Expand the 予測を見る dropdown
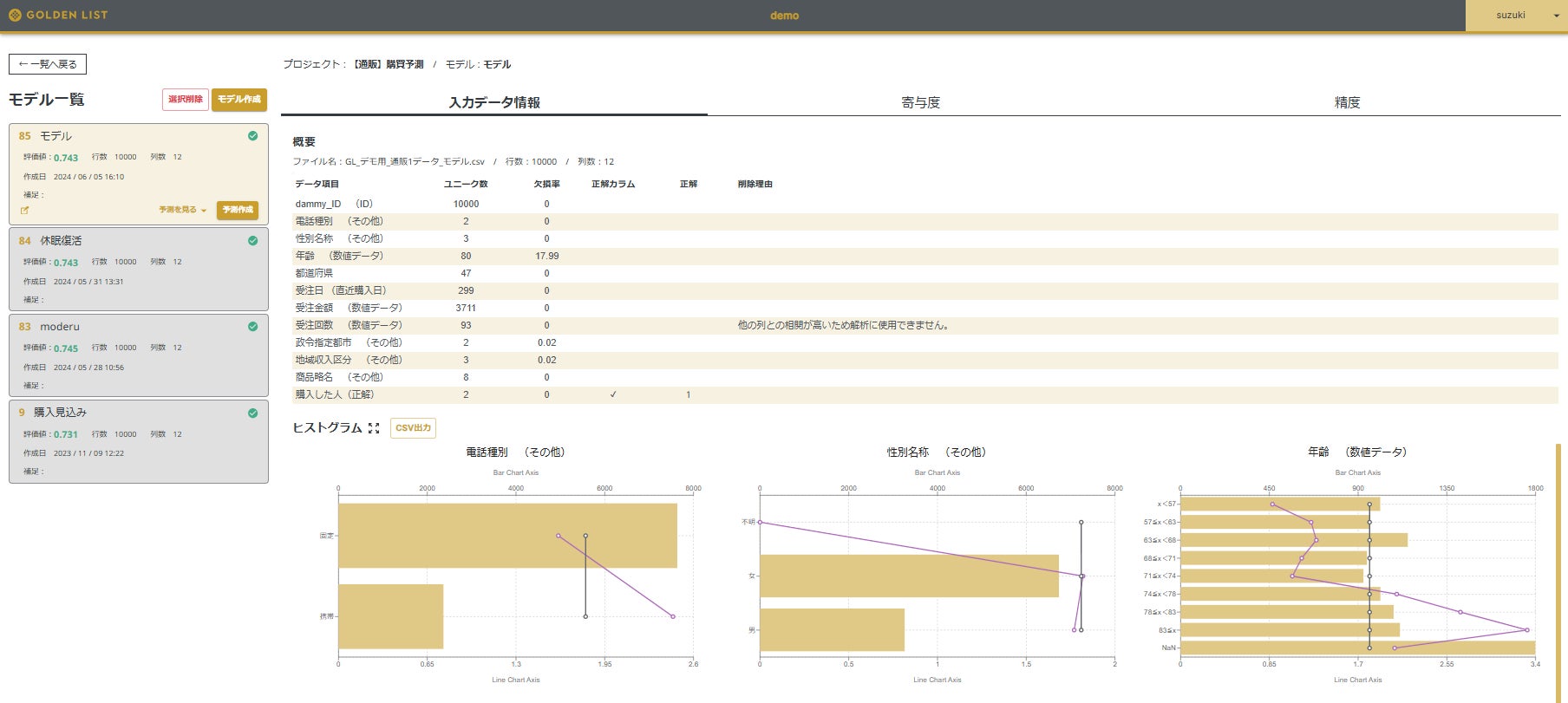 (183, 210)
